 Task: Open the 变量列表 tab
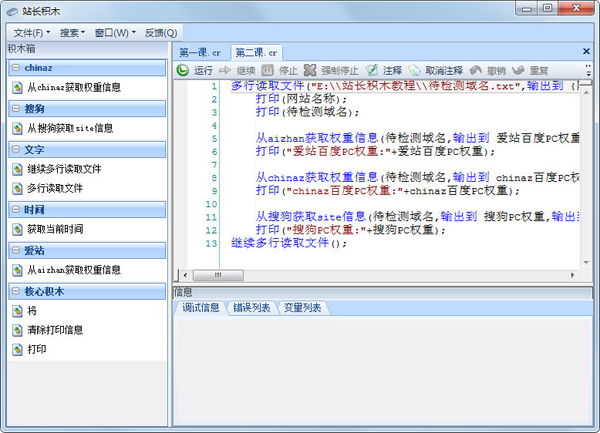302,308
